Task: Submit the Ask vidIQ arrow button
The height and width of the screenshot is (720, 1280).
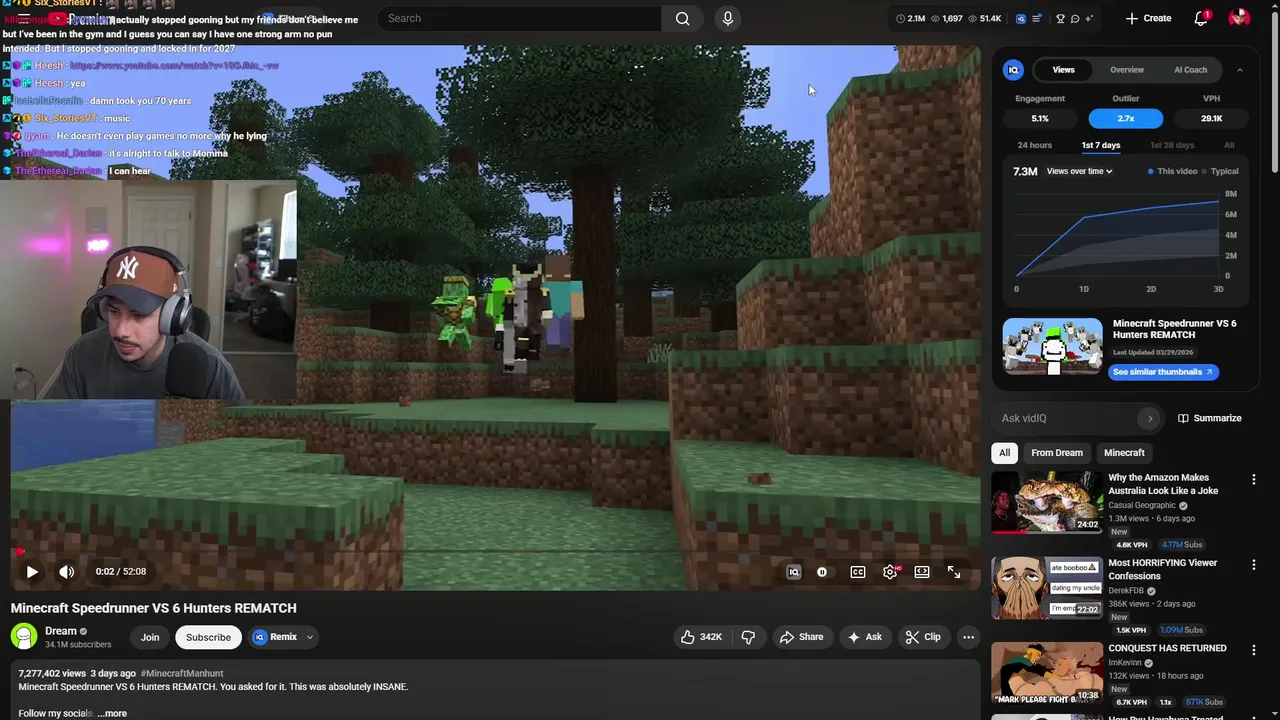Action: 1150,418
